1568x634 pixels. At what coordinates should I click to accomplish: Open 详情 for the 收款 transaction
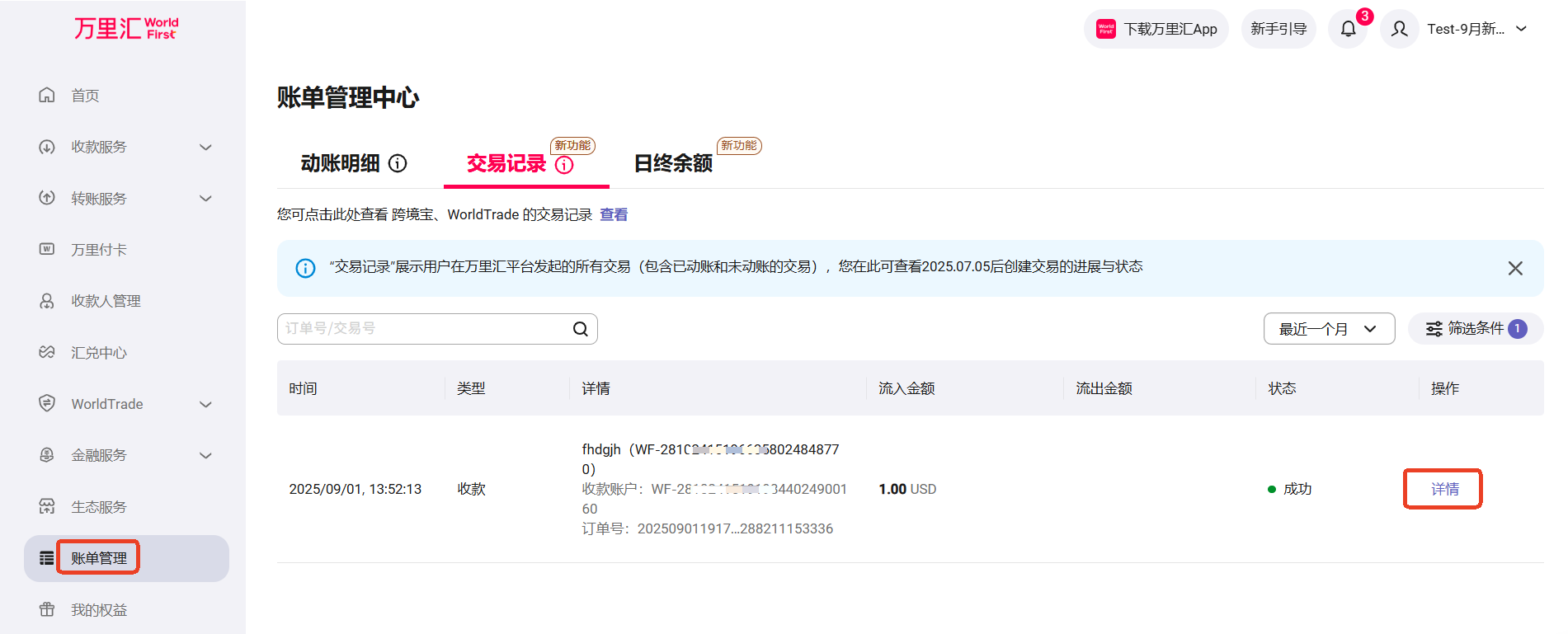[1443, 489]
